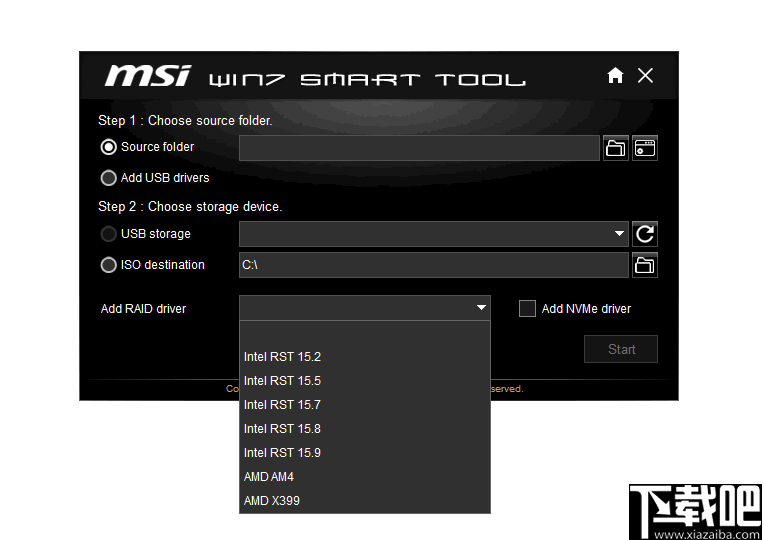This screenshot has width=764, height=540.
Task: Open the USB storage dropdown list
Action: pos(619,234)
